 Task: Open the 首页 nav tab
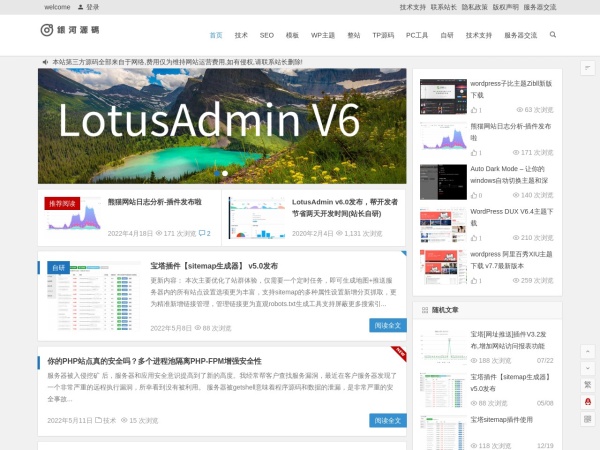(216, 35)
